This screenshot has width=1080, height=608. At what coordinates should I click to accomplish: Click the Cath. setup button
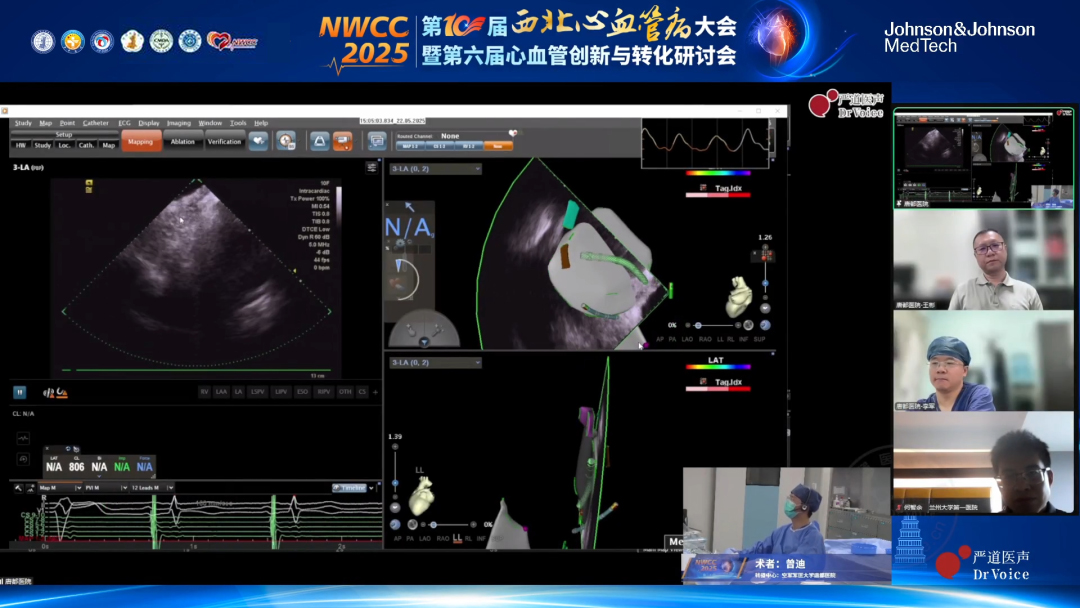click(x=86, y=145)
